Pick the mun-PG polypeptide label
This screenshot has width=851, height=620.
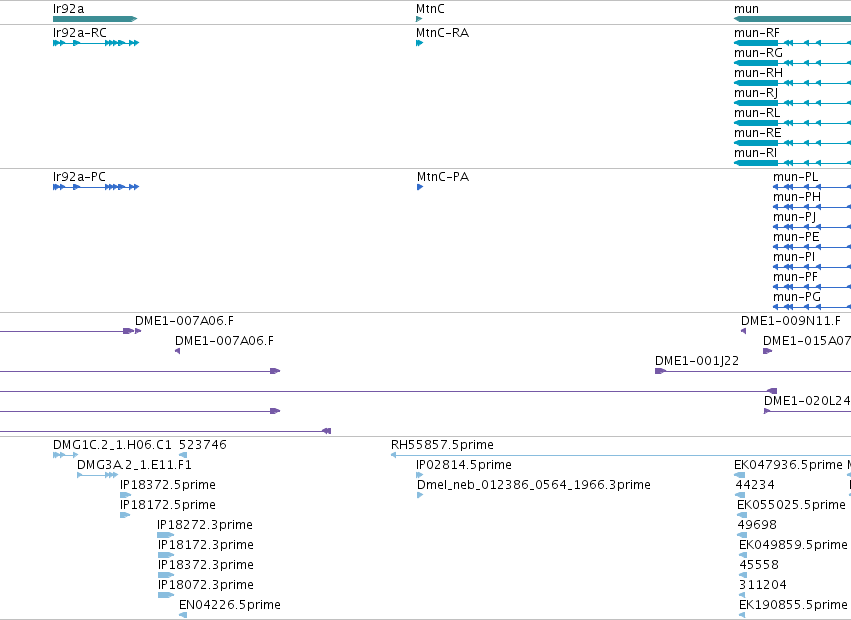pyautogui.click(x=797, y=298)
